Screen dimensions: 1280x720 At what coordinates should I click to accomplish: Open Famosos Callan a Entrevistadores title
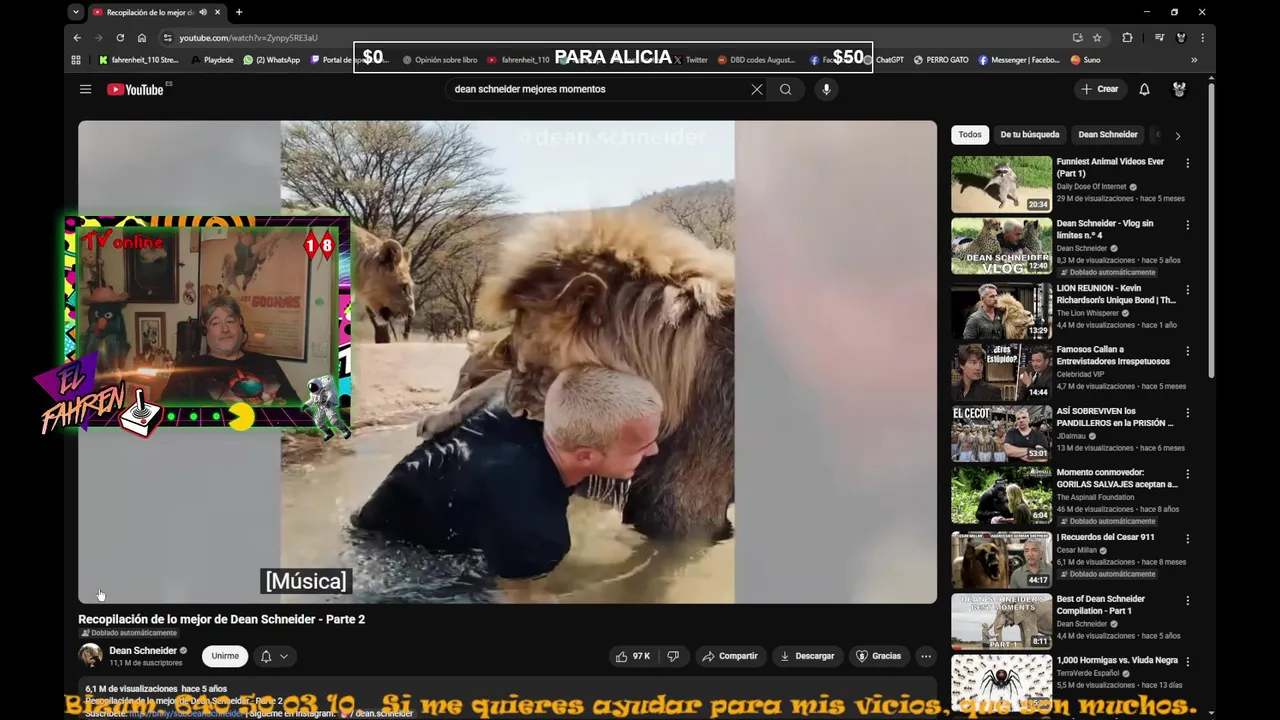click(x=1113, y=355)
